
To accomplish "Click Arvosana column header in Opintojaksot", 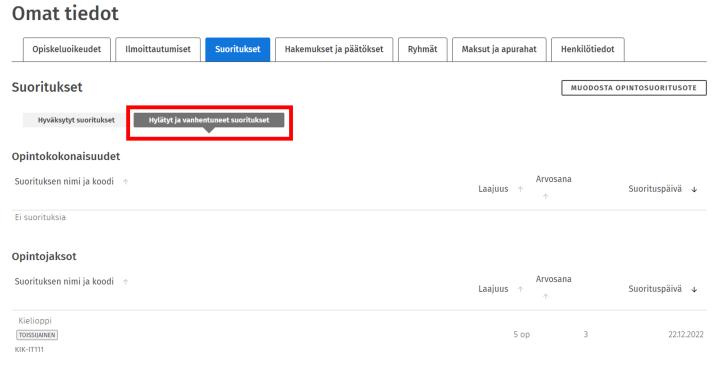I will pos(553,279).
